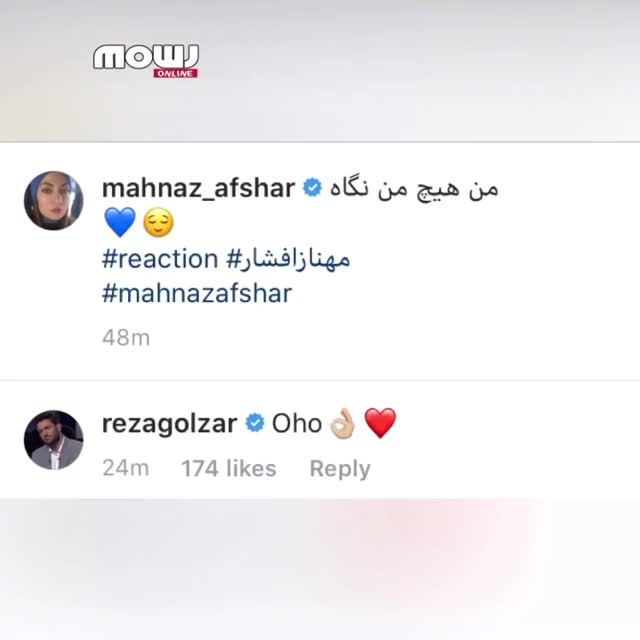Click the relieved face emoji
Screen dimensions: 640x640
coord(158,222)
